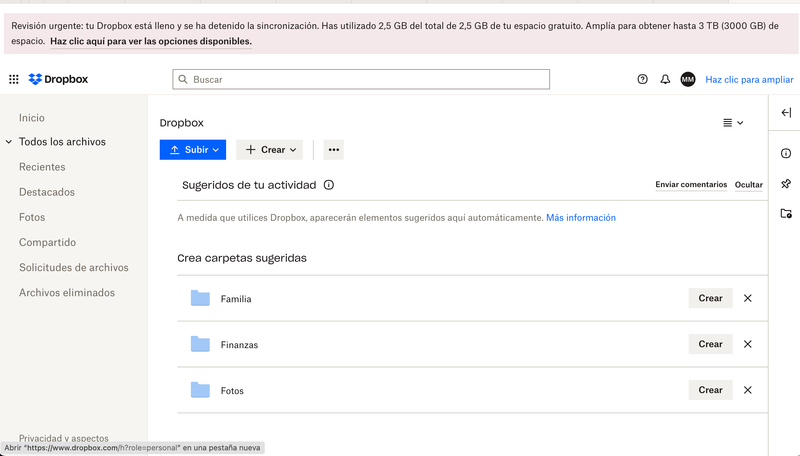
Task: Create the Familia folder
Action: point(710,298)
